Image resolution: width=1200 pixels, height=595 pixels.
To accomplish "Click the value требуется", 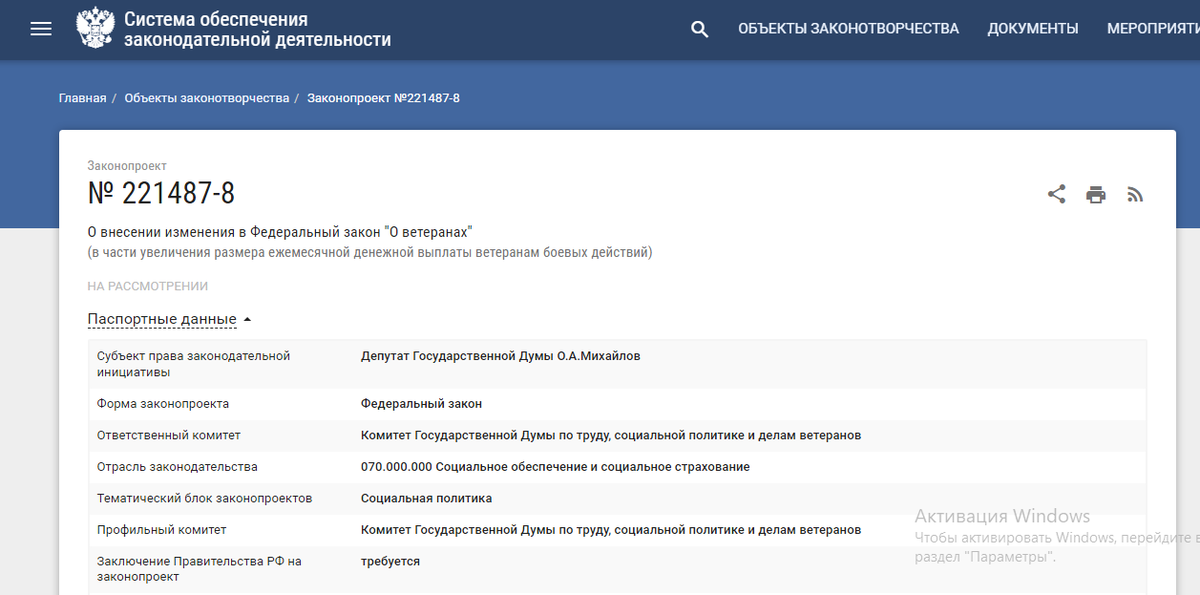I will pyautogui.click(x=390, y=562).
